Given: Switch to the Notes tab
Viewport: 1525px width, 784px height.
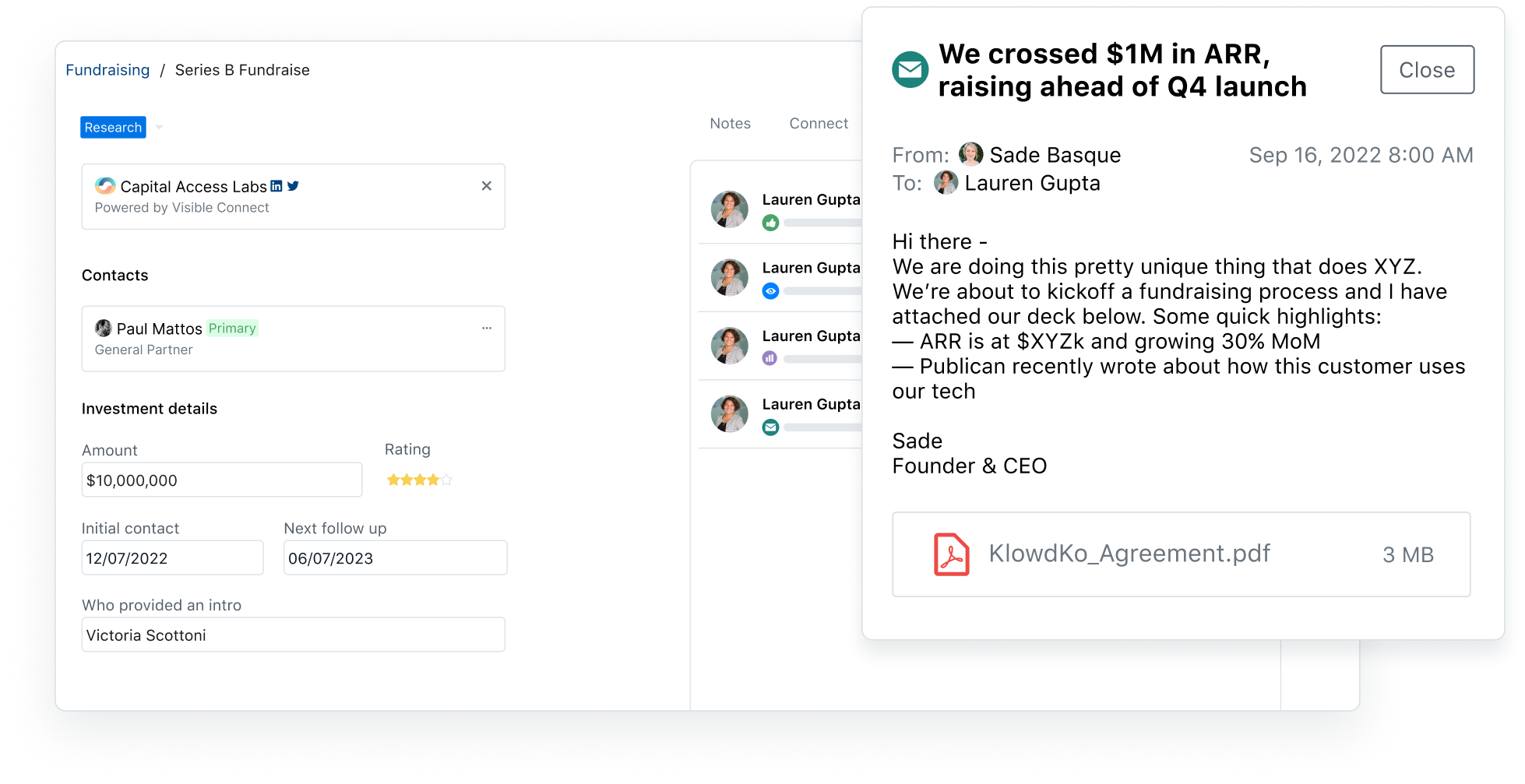Looking at the screenshot, I should click(x=730, y=124).
